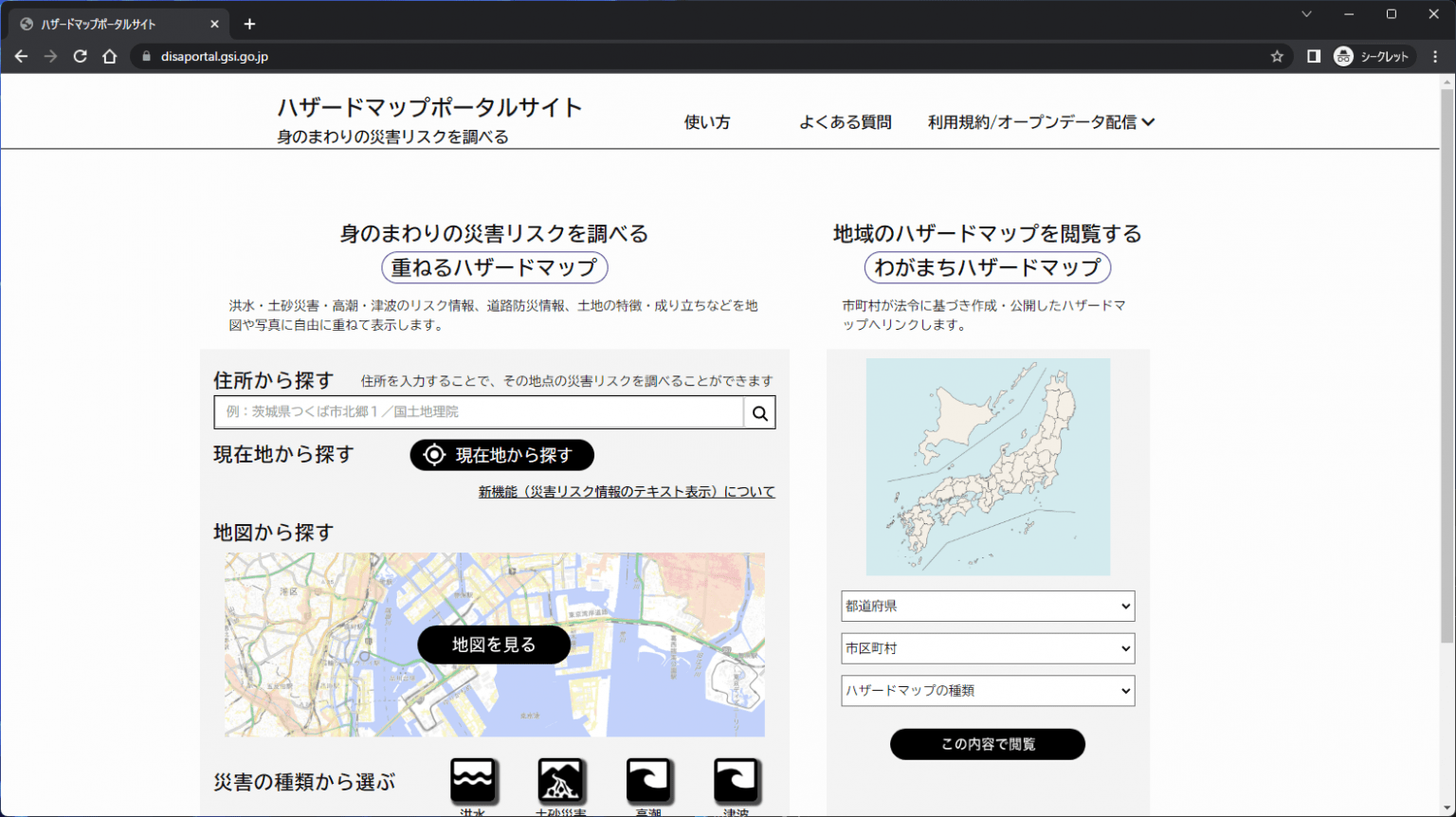Image resolution: width=1456 pixels, height=817 pixels.
Task: Click the address search magnifier icon
Action: pyautogui.click(x=759, y=413)
